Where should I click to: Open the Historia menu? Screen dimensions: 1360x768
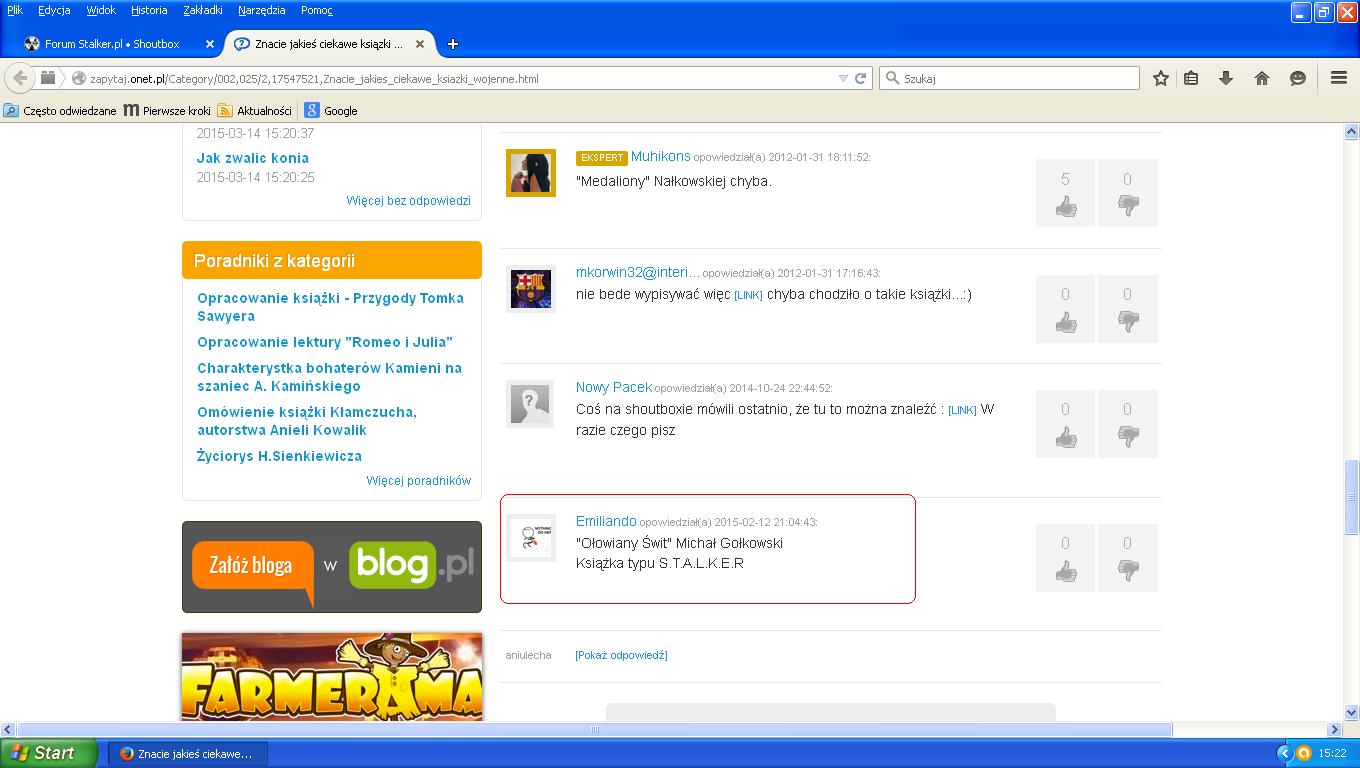click(x=149, y=10)
